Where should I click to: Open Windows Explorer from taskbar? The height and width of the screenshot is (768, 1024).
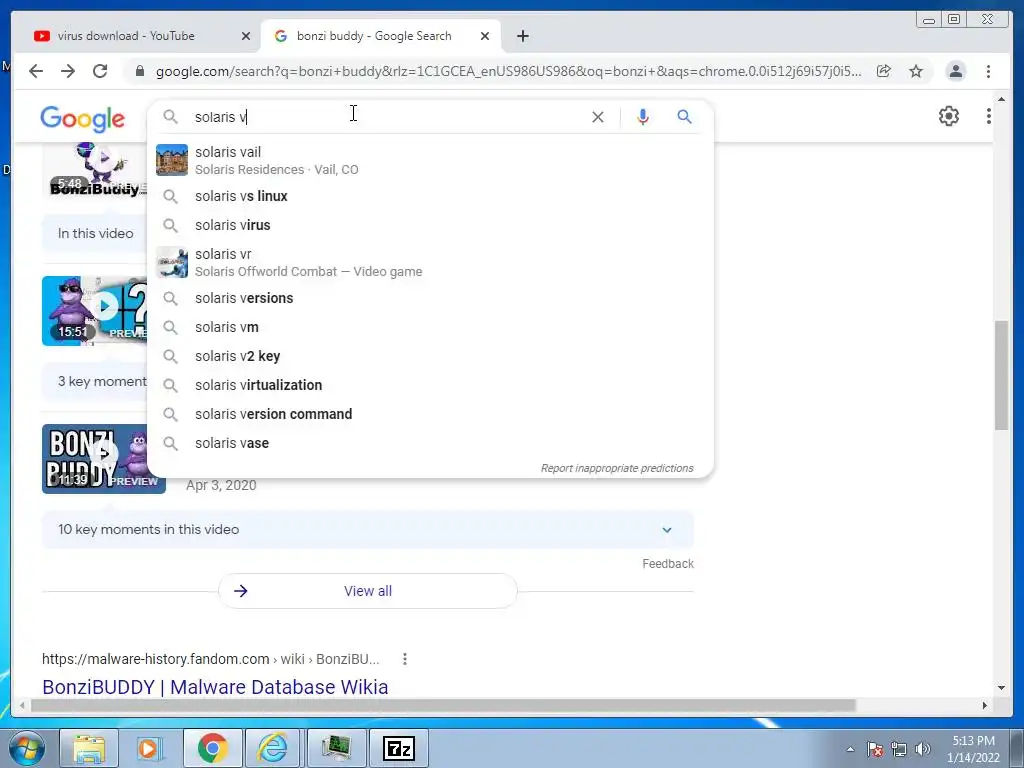(x=89, y=748)
